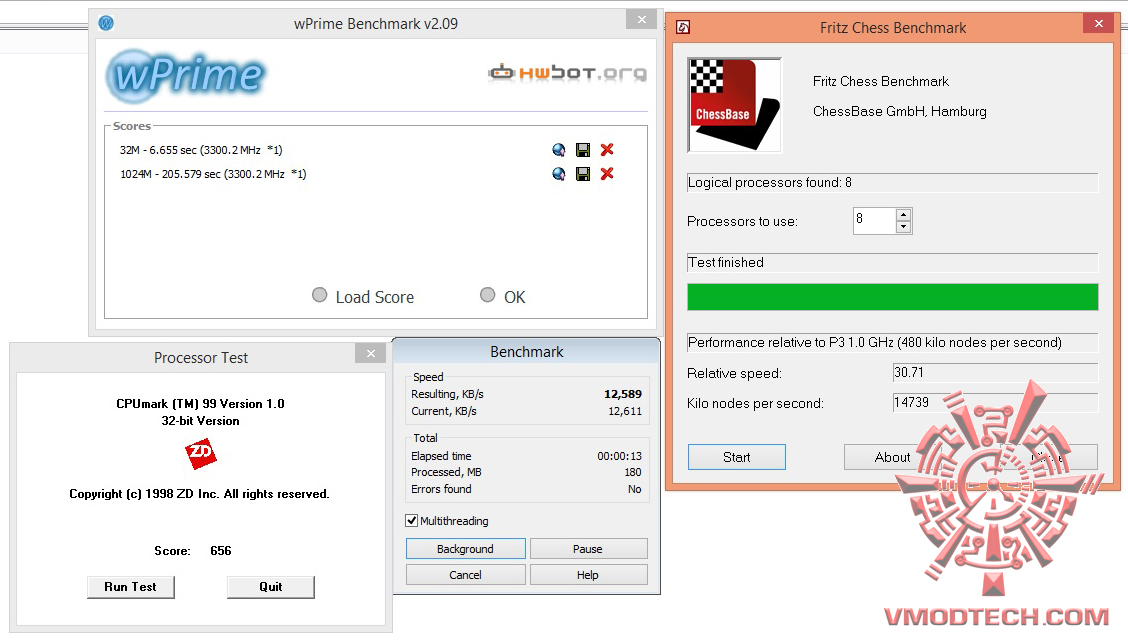Click Start in Fritz Chess Benchmark
Viewport: 1128px width, 642px height.
737,457
